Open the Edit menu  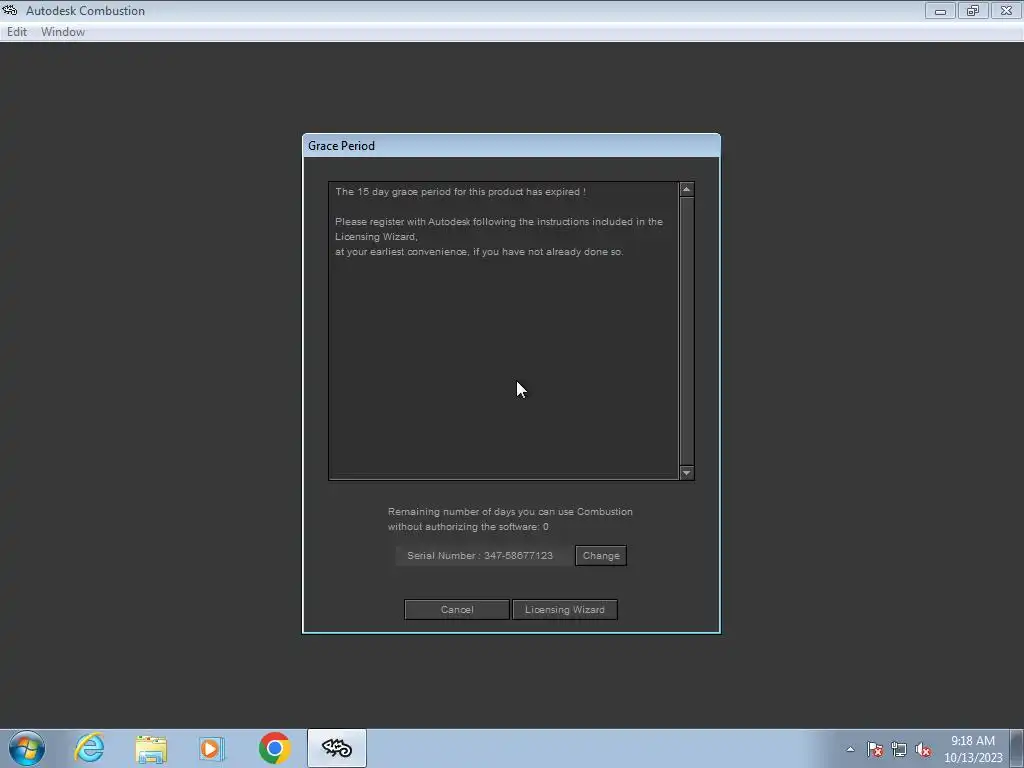[x=17, y=32]
